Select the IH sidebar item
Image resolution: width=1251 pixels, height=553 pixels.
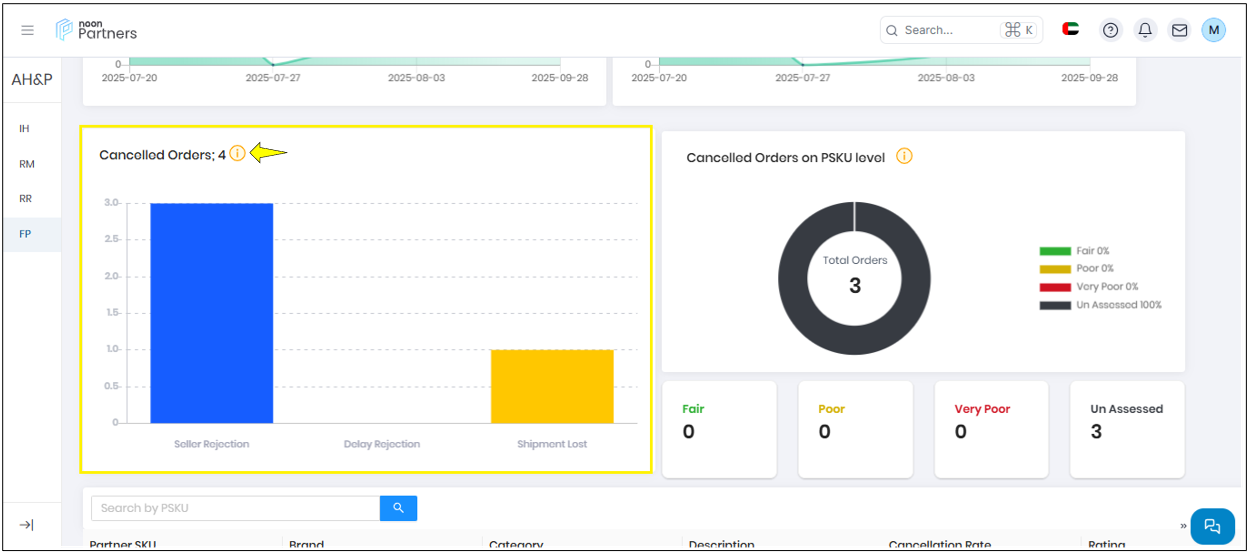tap(24, 129)
